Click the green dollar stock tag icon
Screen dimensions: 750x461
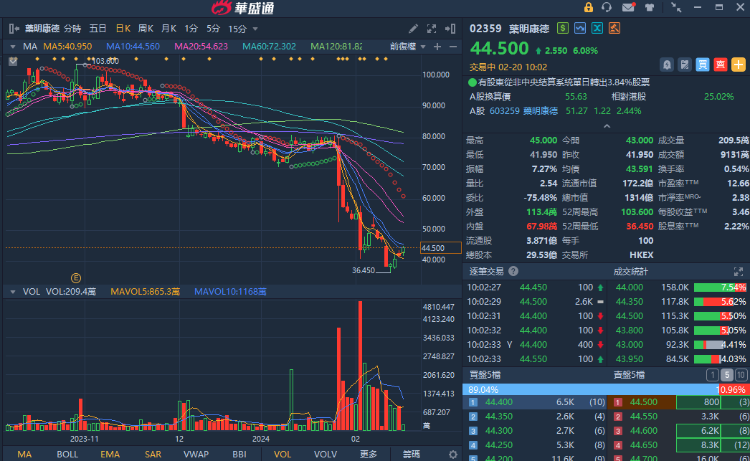coord(562,28)
